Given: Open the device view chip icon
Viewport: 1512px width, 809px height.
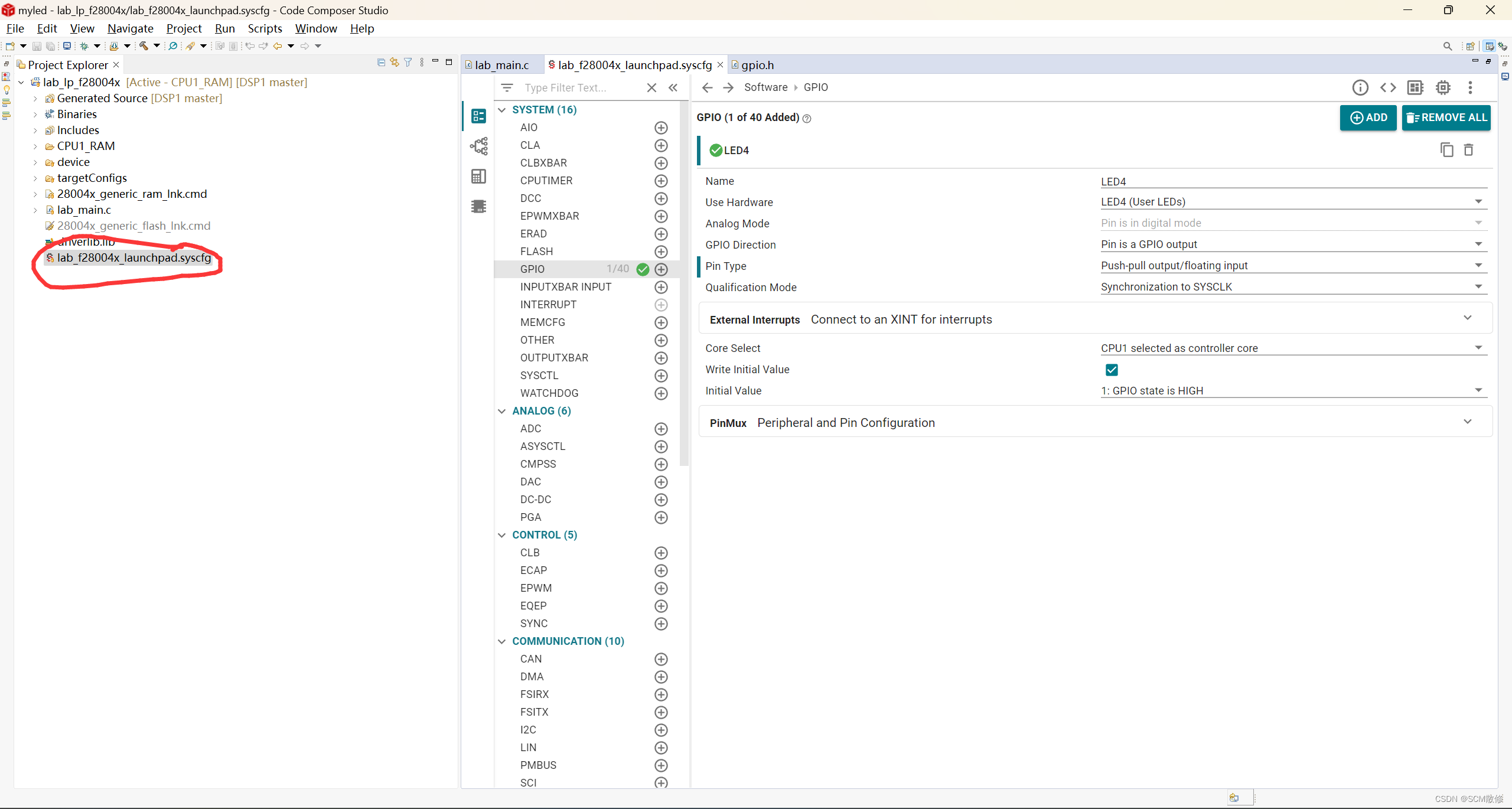Looking at the screenshot, I should pyautogui.click(x=1443, y=87).
